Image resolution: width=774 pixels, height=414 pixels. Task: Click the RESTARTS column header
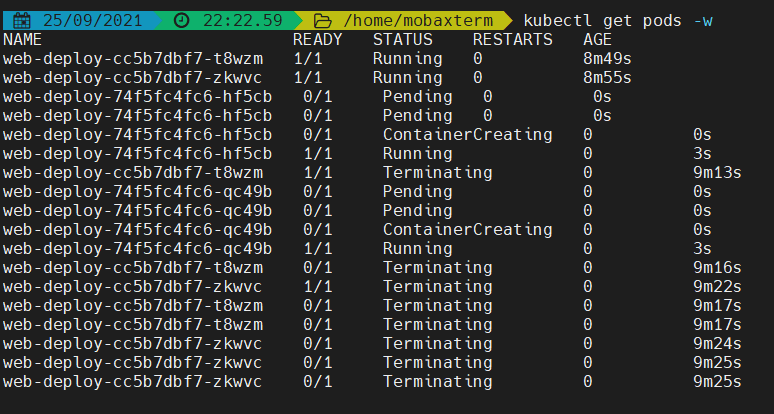(x=512, y=40)
